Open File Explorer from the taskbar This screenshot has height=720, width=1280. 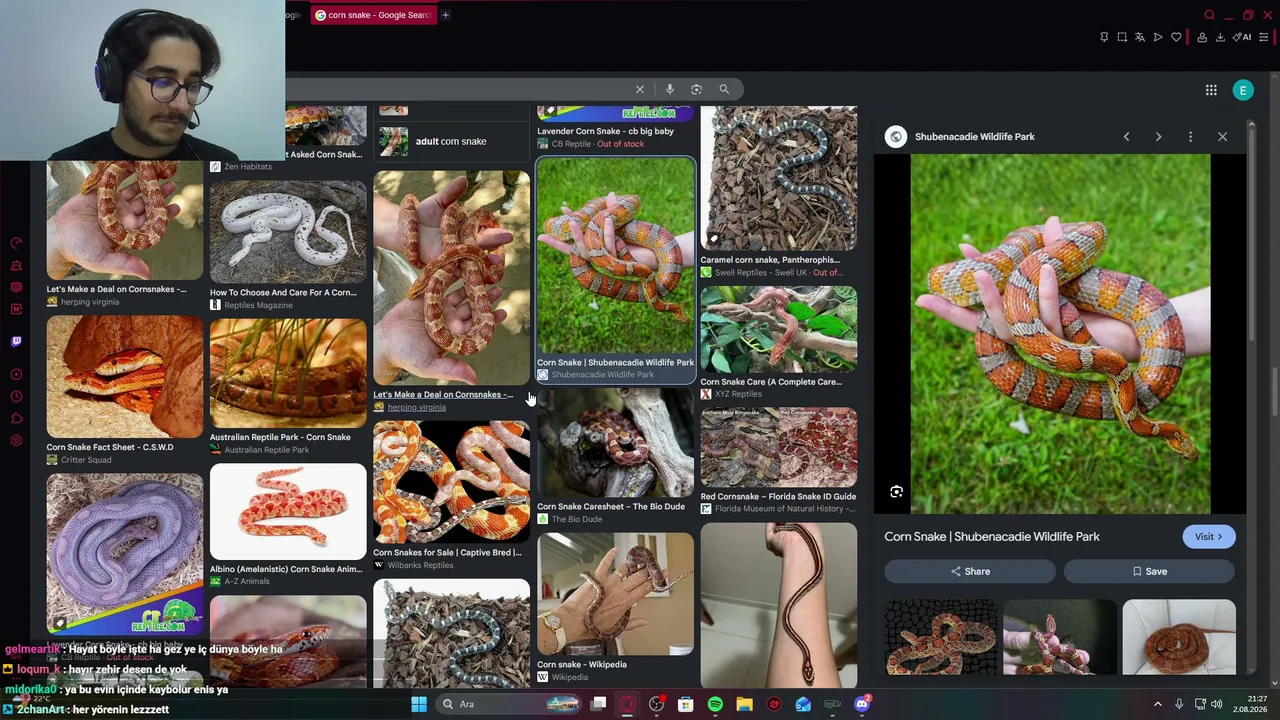tap(744, 704)
